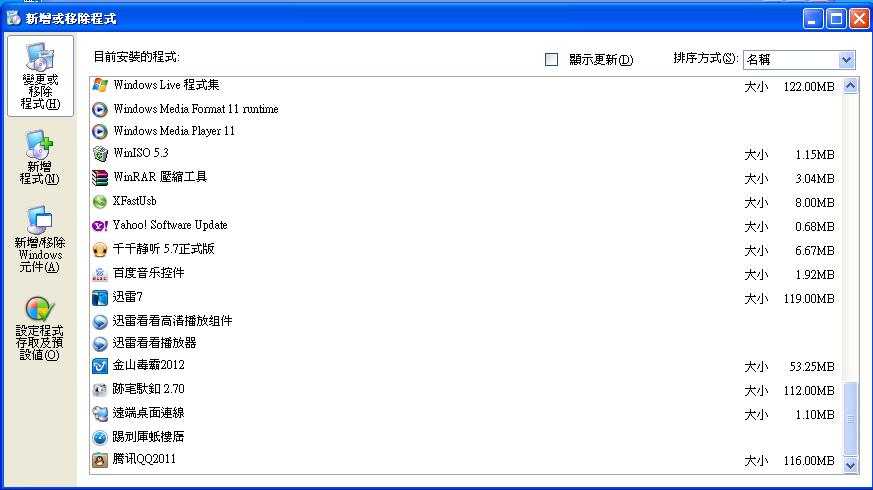Click the scrollbar down arrow

point(850,464)
